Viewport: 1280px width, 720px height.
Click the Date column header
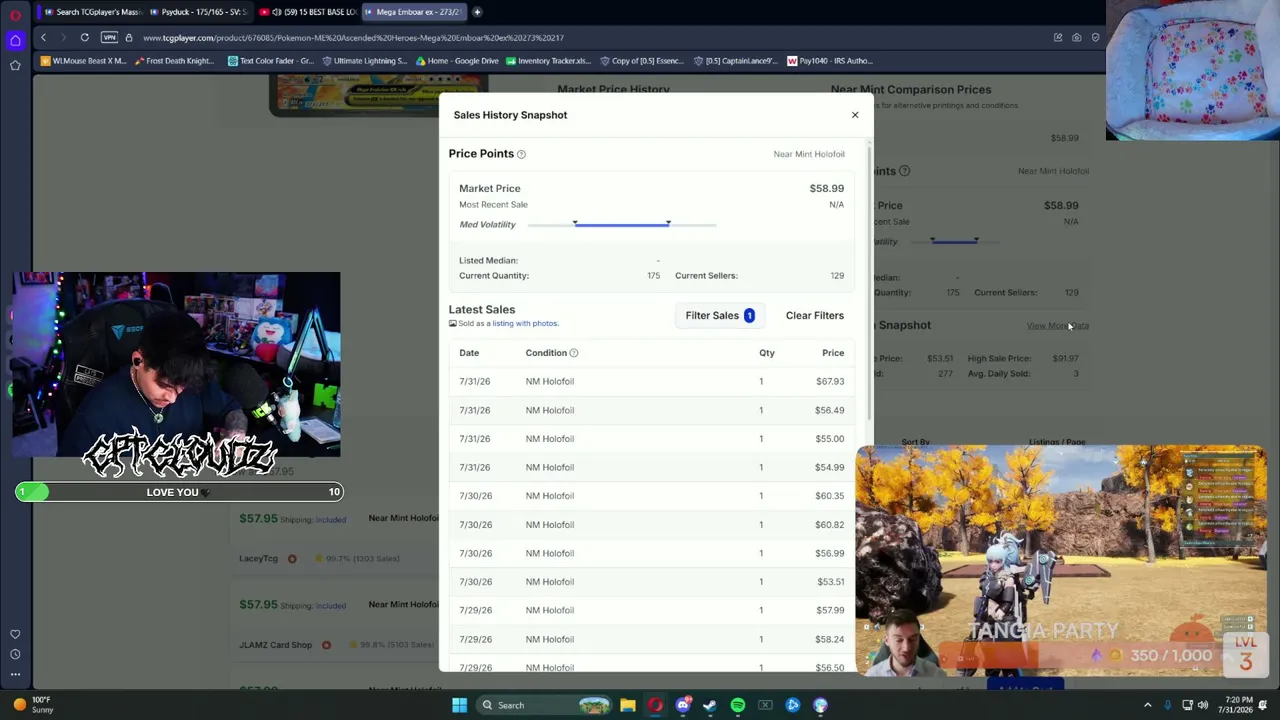pyautogui.click(x=469, y=353)
